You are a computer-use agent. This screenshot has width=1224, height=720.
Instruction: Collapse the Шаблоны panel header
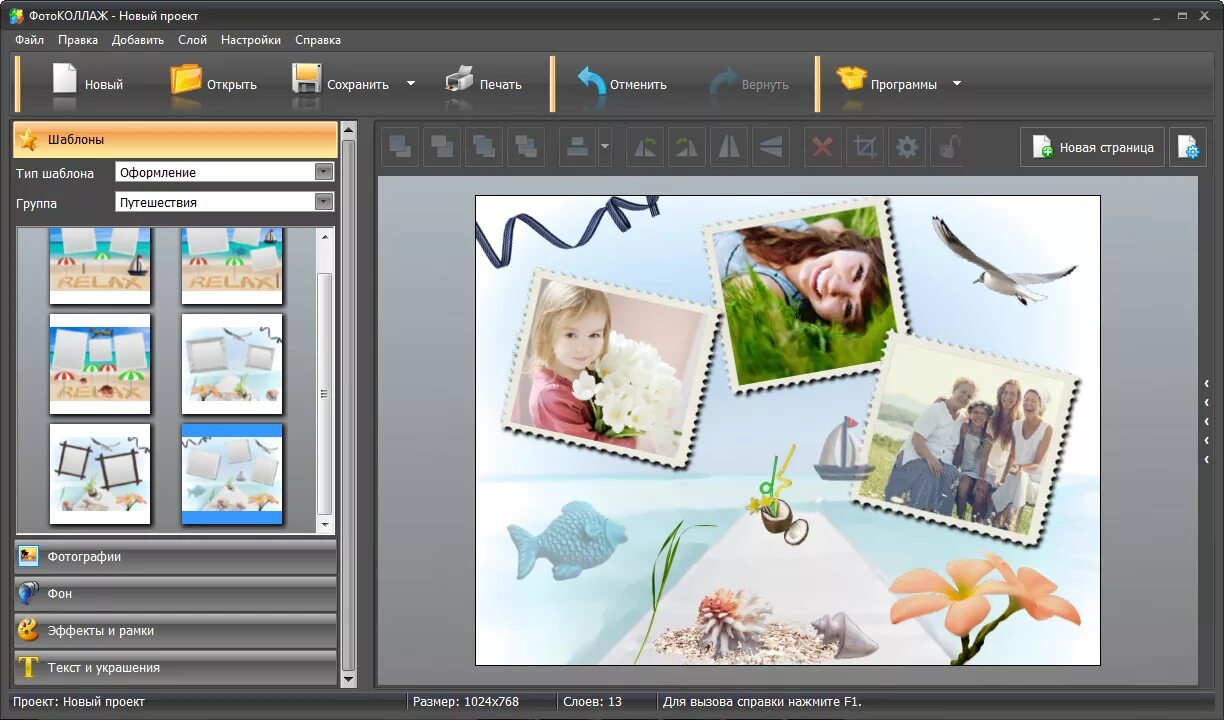click(175, 140)
